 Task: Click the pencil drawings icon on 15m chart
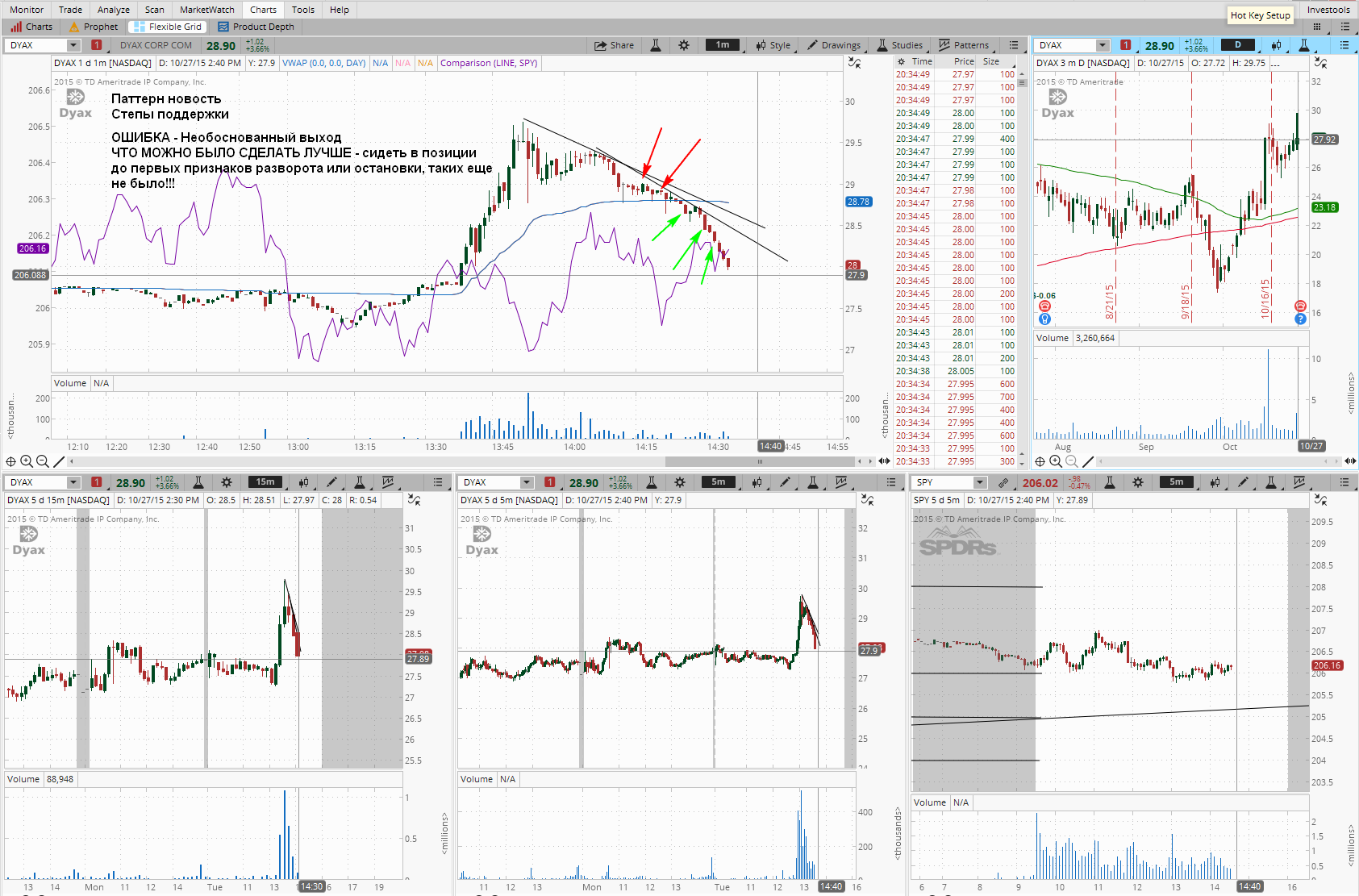(x=331, y=482)
